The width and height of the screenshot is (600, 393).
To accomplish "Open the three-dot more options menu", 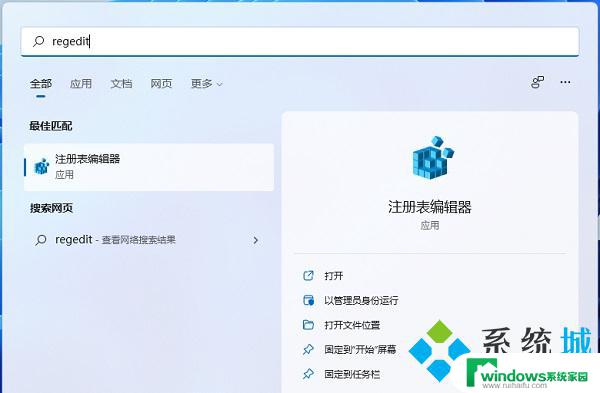I will pos(565,82).
